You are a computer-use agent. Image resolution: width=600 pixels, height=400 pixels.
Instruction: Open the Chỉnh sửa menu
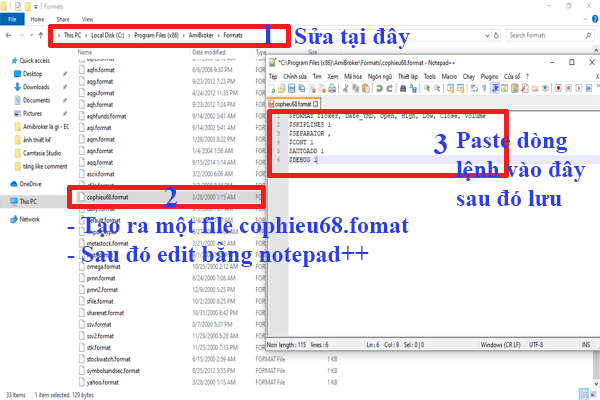(295, 77)
